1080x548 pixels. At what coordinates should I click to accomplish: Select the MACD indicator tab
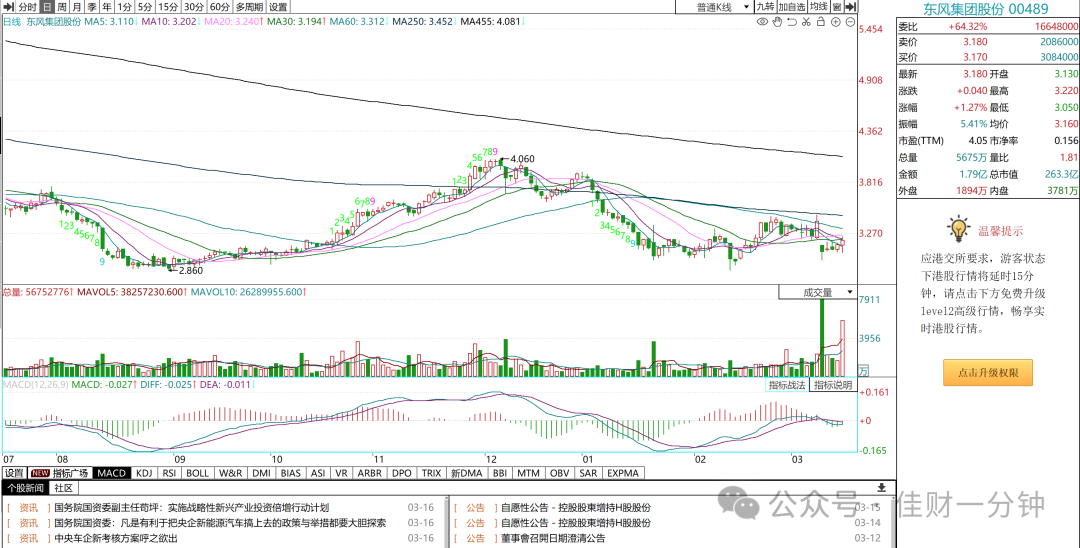point(111,474)
